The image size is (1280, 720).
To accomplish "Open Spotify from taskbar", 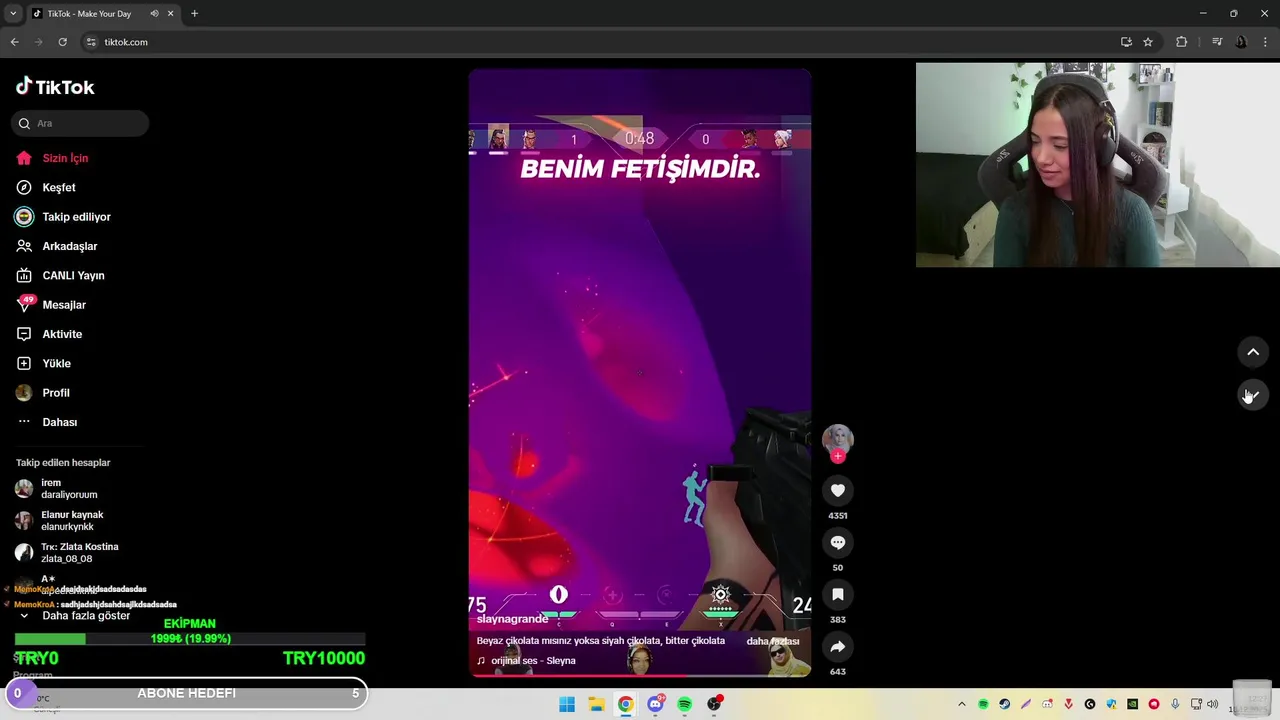I will tap(685, 704).
